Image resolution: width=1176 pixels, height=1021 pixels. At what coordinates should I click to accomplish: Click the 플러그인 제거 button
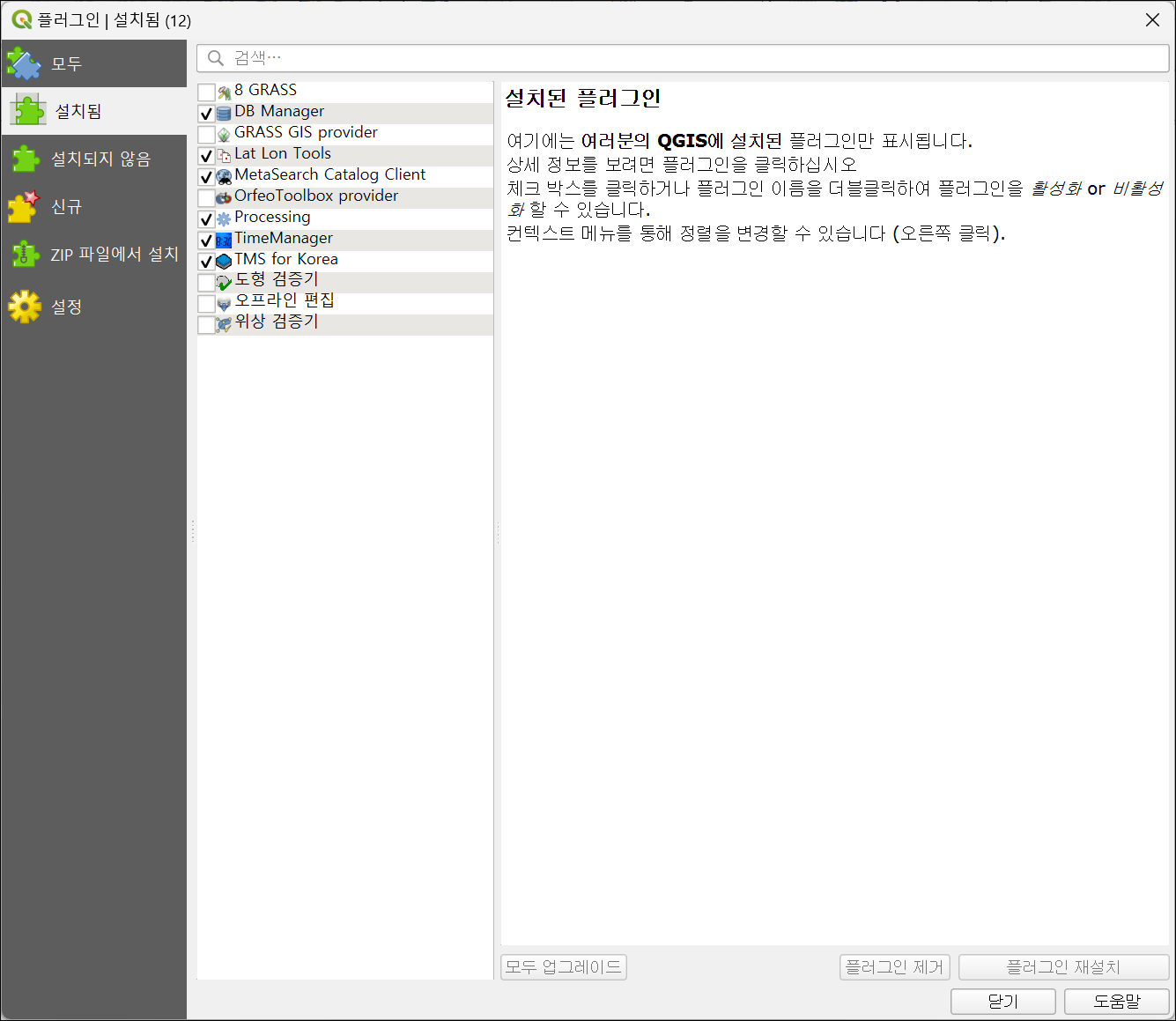point(894,967)
